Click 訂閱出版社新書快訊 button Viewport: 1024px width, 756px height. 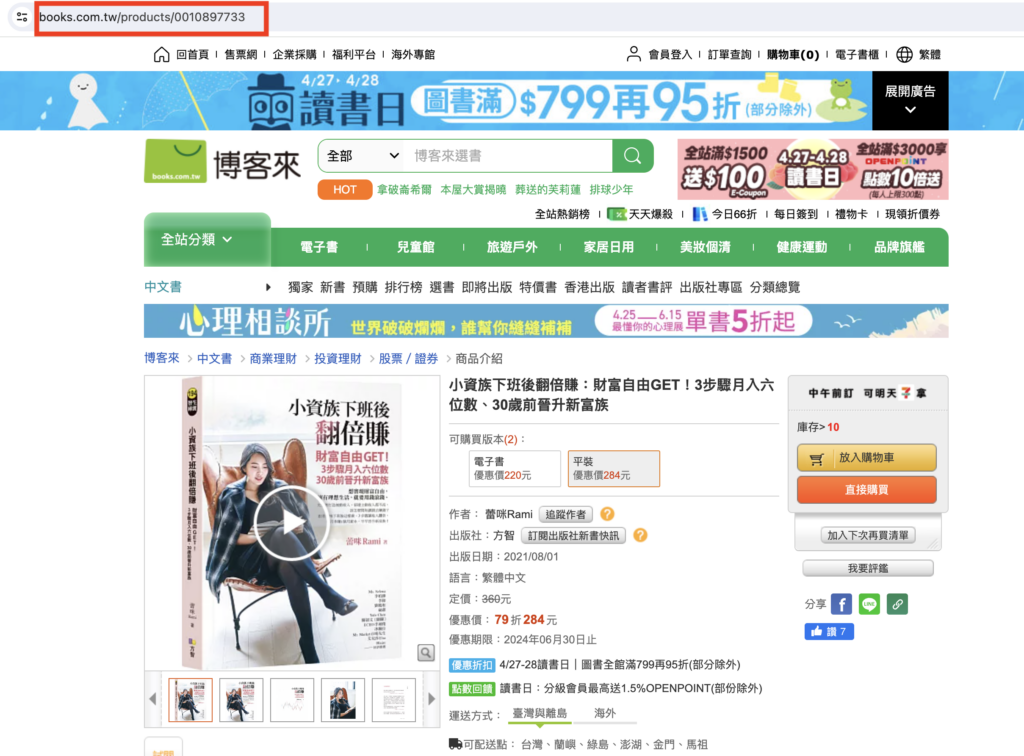[573, 536]
